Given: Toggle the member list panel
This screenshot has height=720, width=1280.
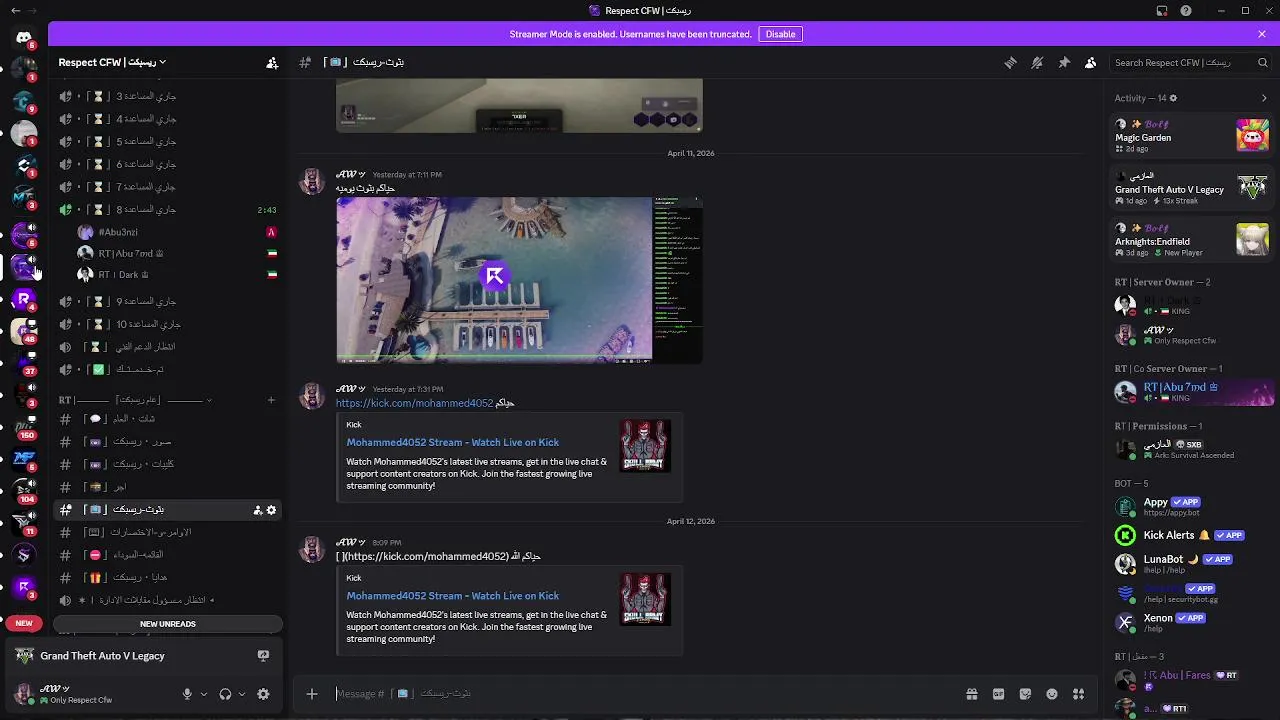Looking at the screenshot, I should [1091, 62].
